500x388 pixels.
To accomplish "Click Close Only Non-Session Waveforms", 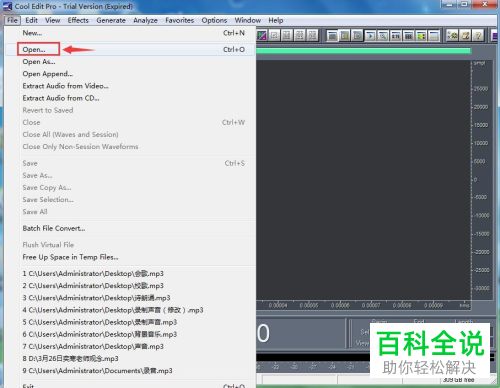I will click(x=130, y=147).
